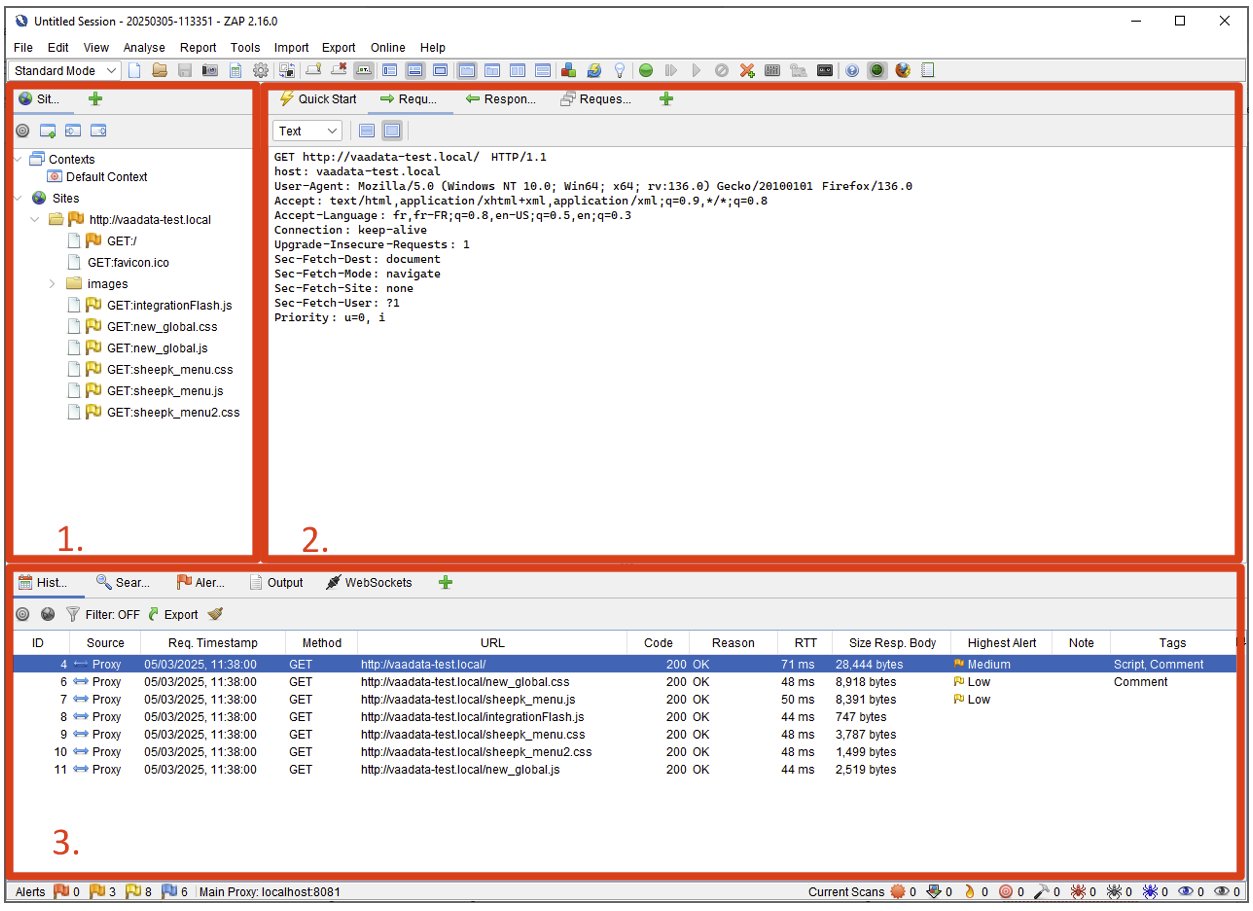Open the add custom breakpoint red X icon
1253x911 pixels.
747,71
